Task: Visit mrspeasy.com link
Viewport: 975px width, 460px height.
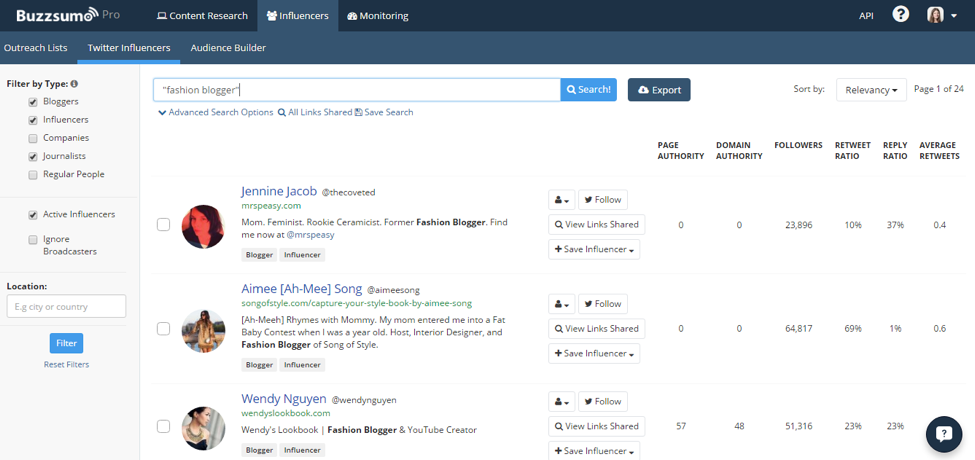Action: (x=271, y=205)
